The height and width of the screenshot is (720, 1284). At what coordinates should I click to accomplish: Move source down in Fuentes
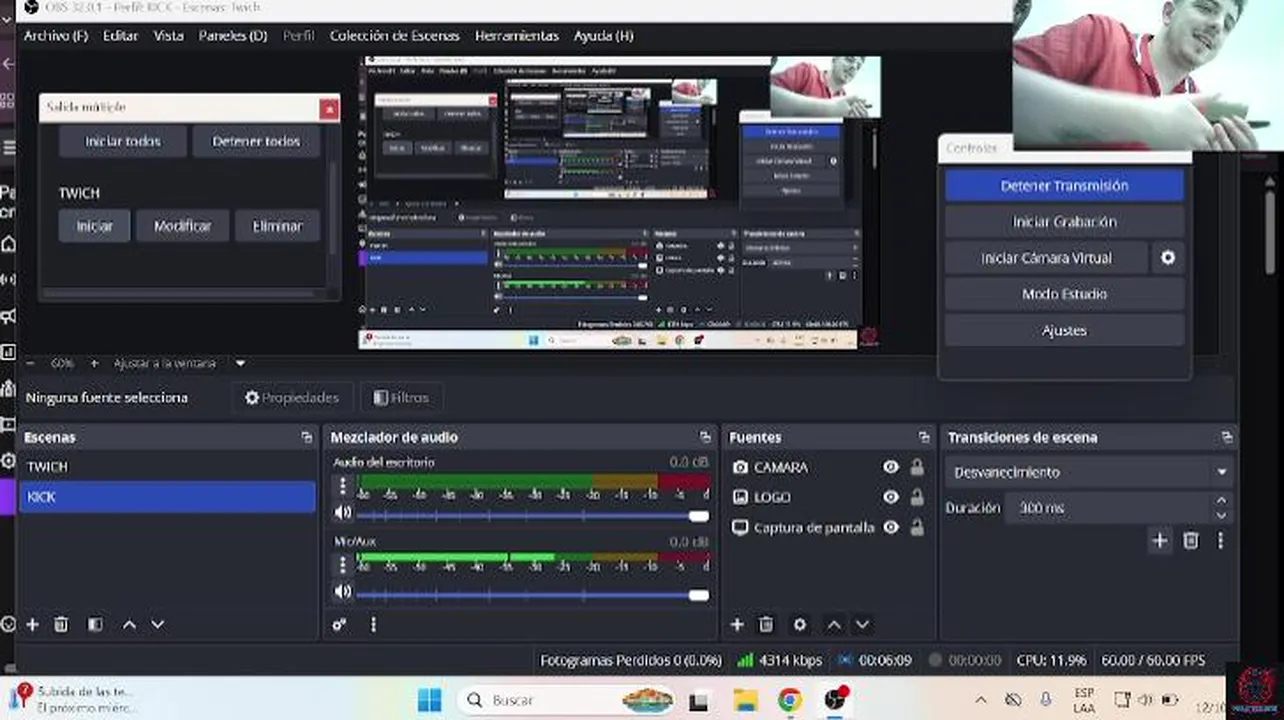(862, 624)
